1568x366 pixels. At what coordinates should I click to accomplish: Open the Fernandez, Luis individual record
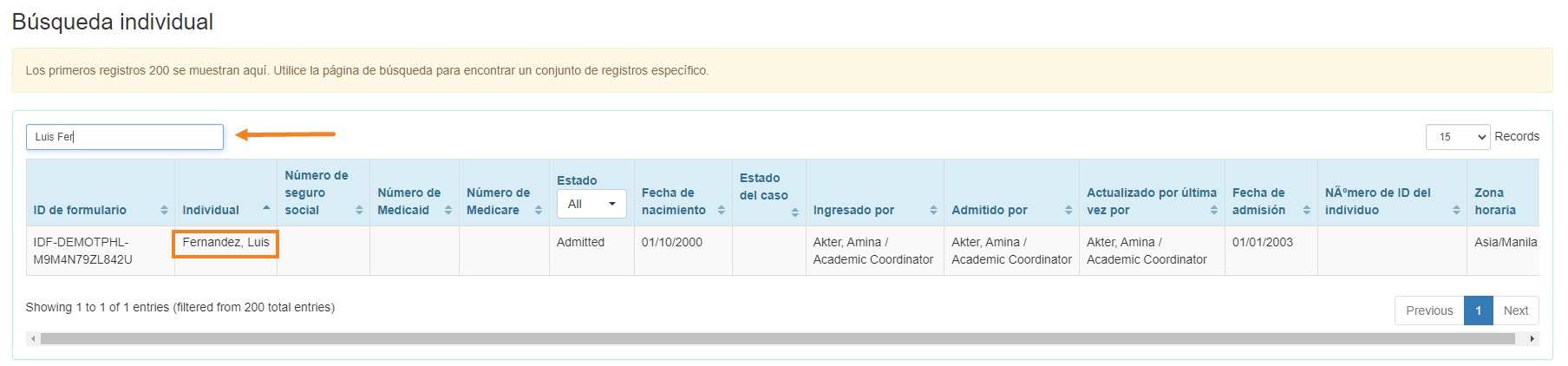click(x=225, y=243)
